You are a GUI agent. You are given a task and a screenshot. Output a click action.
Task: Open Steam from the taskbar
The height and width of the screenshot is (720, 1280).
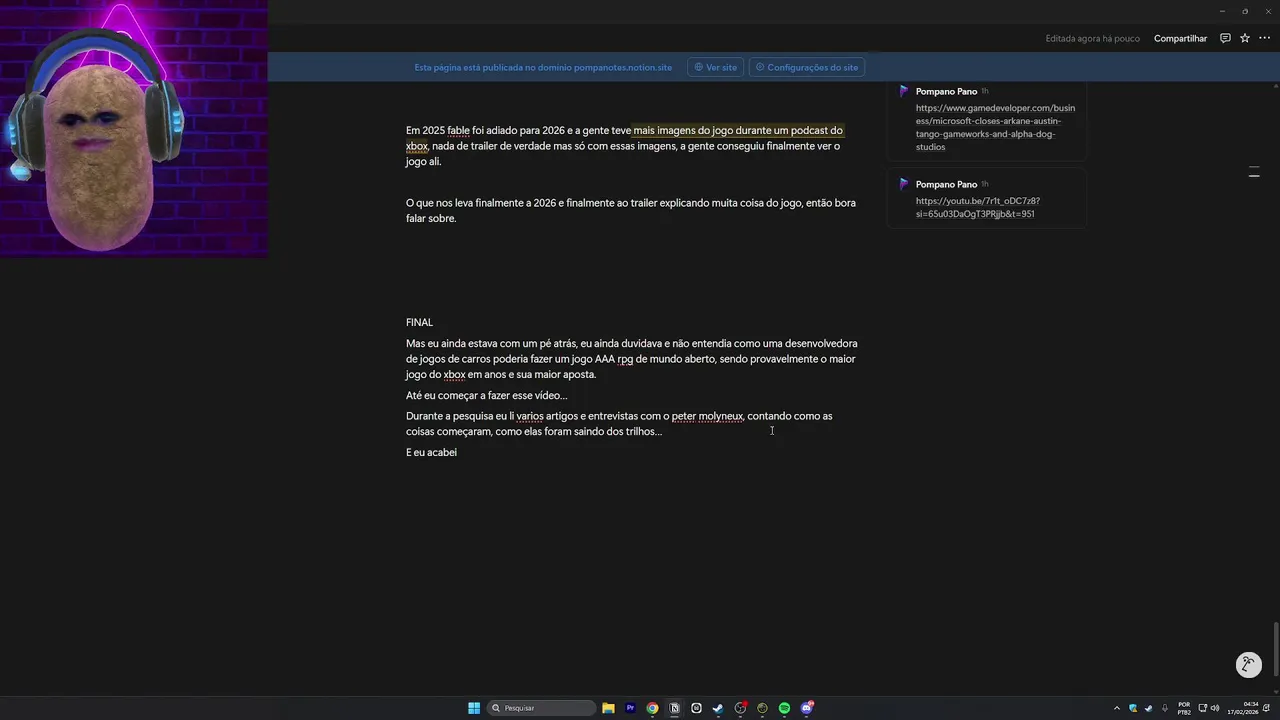click(x=718, y=708)
